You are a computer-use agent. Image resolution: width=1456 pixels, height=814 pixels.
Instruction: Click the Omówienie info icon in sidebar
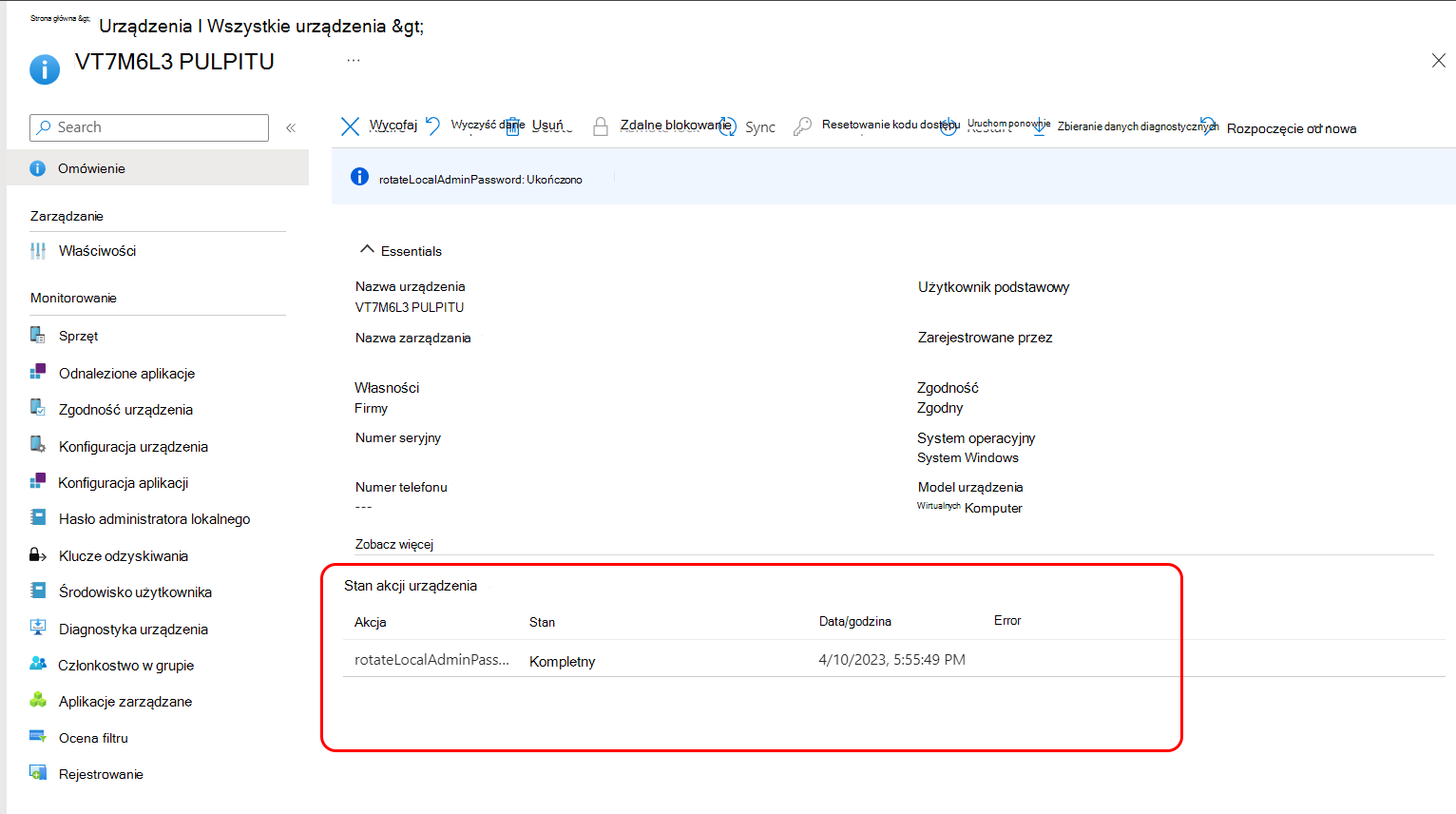pyautogui.click(x=38, y=168)
